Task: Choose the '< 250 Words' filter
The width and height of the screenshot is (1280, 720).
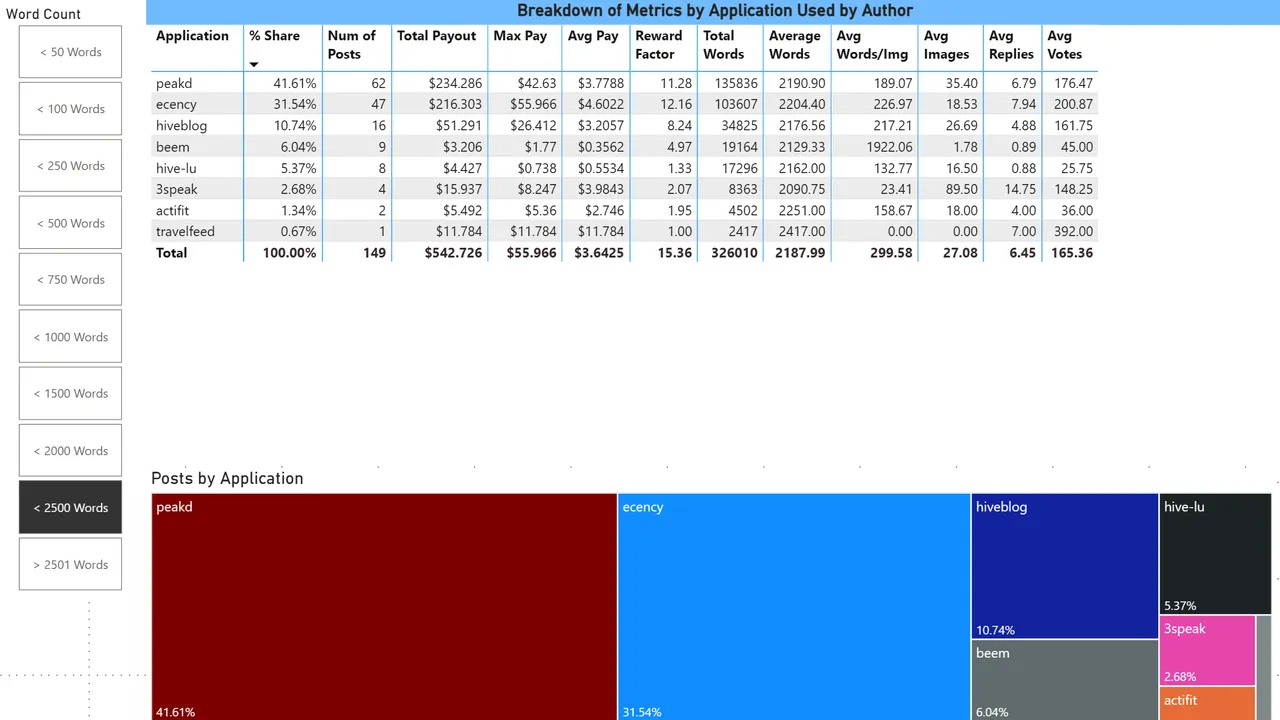Action: click(70, 166)
